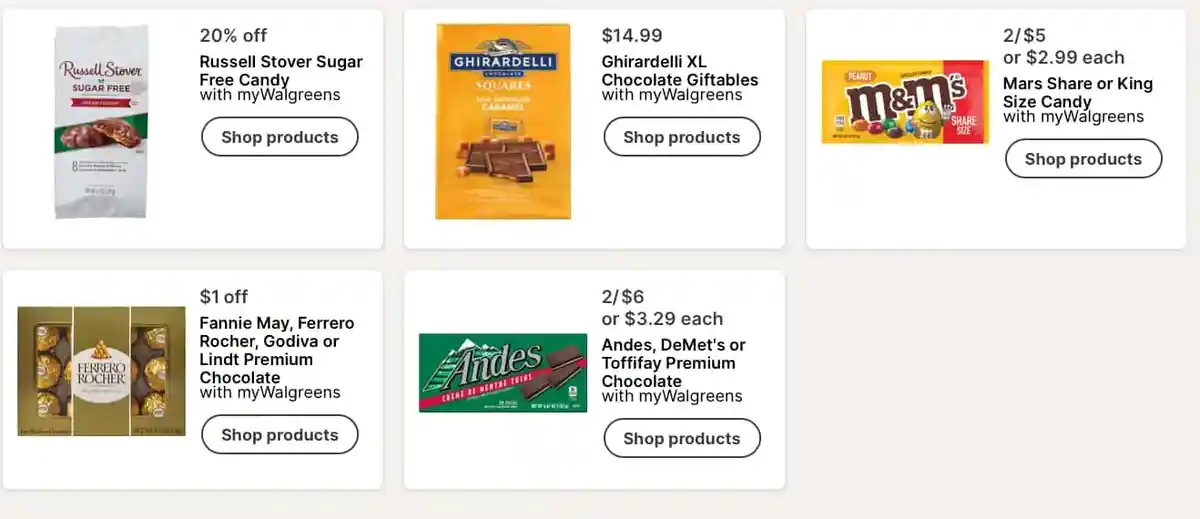
Task: Open the Mars Share or King Size Candy title
Action: (x=1078, y=92)
